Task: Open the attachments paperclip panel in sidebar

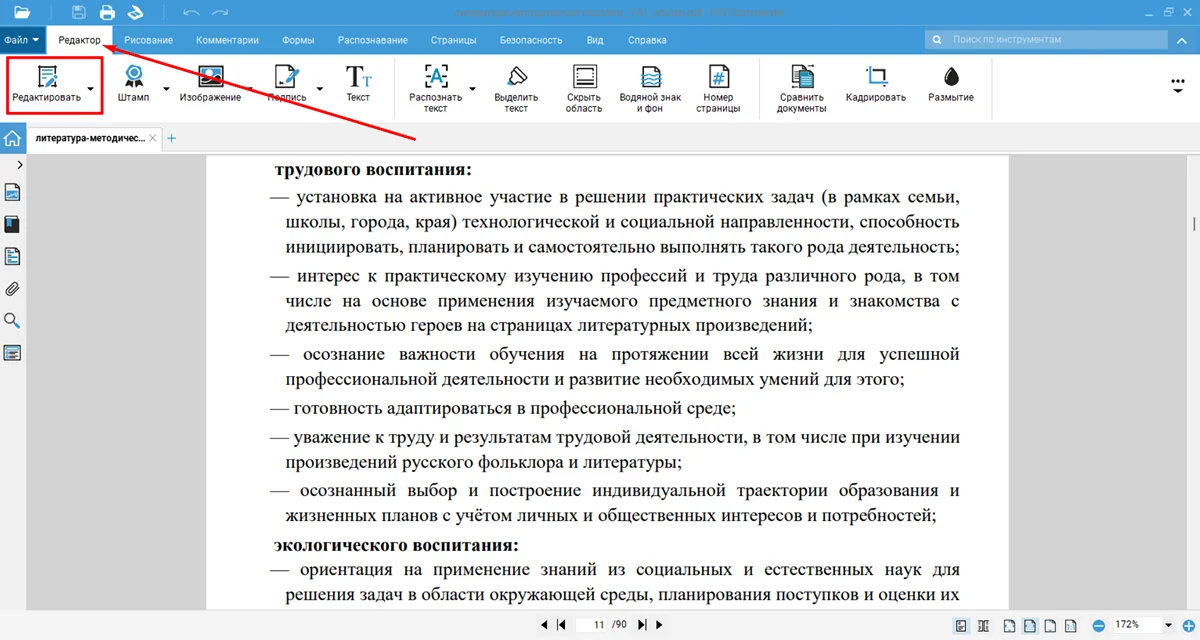Action: point(13,289)
